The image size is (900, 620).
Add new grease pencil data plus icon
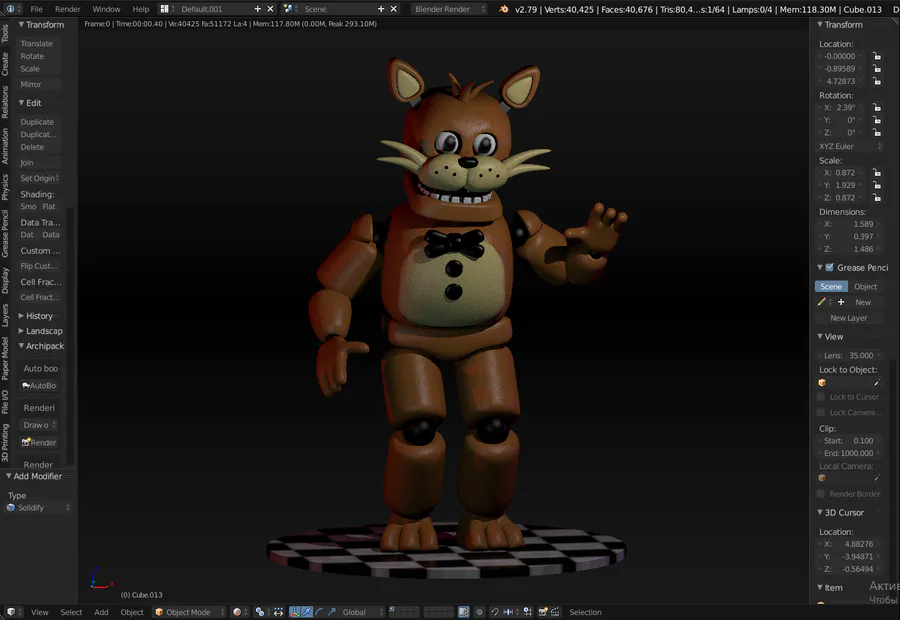(841, 302)
